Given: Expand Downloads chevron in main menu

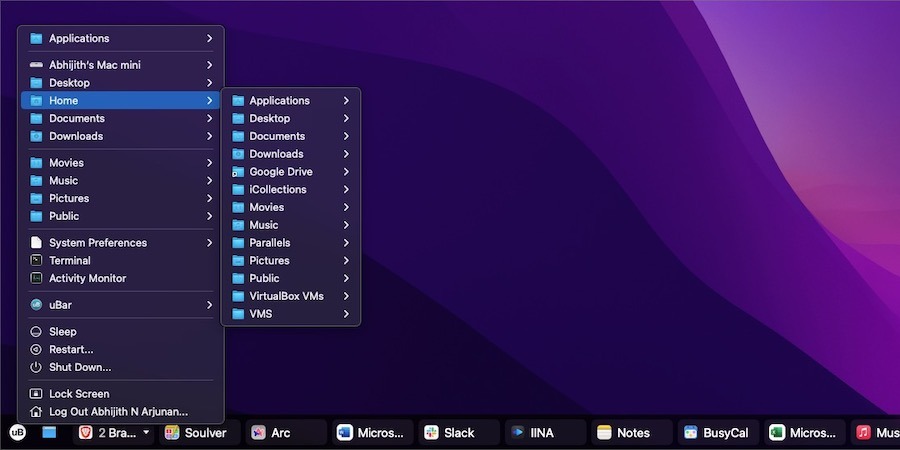Looking at the screenshot, I should pos(210,136).
